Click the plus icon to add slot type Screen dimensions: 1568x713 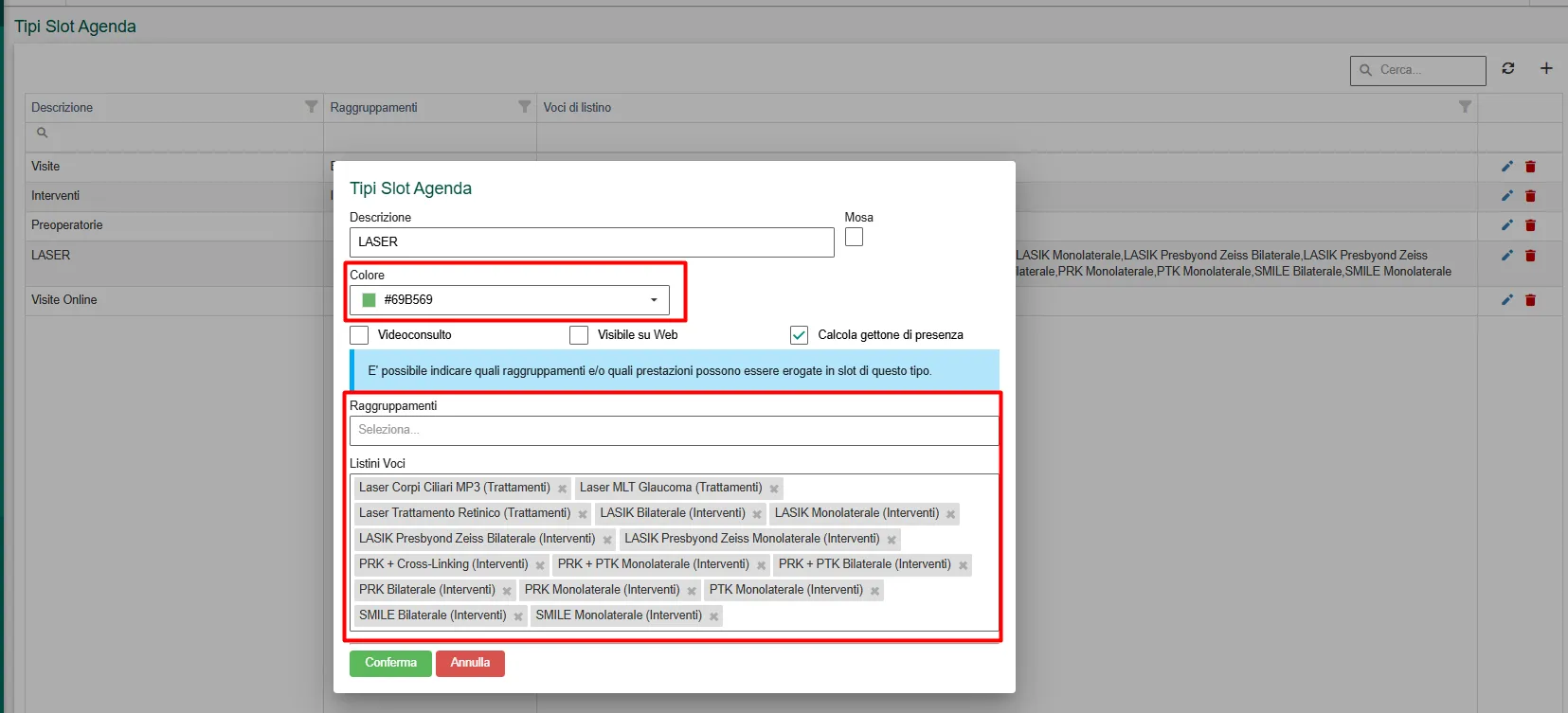[x=1546, y=68]
